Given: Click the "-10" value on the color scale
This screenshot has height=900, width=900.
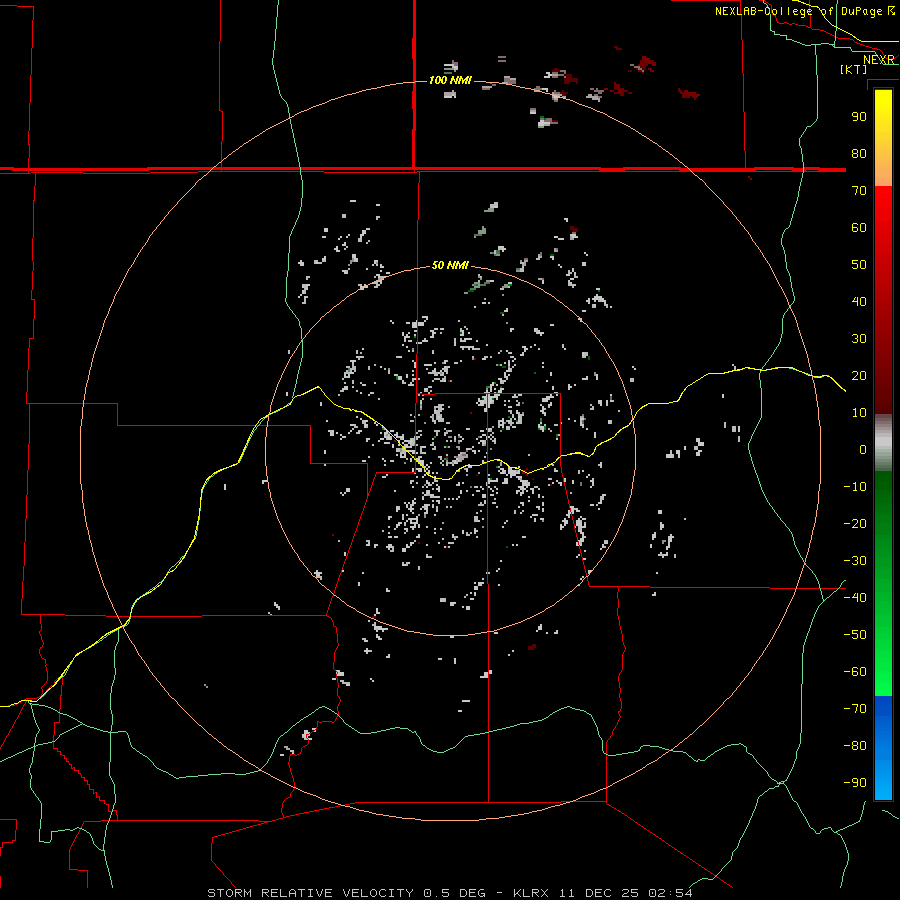Looking at the screenshot, I should coord(855,487).
